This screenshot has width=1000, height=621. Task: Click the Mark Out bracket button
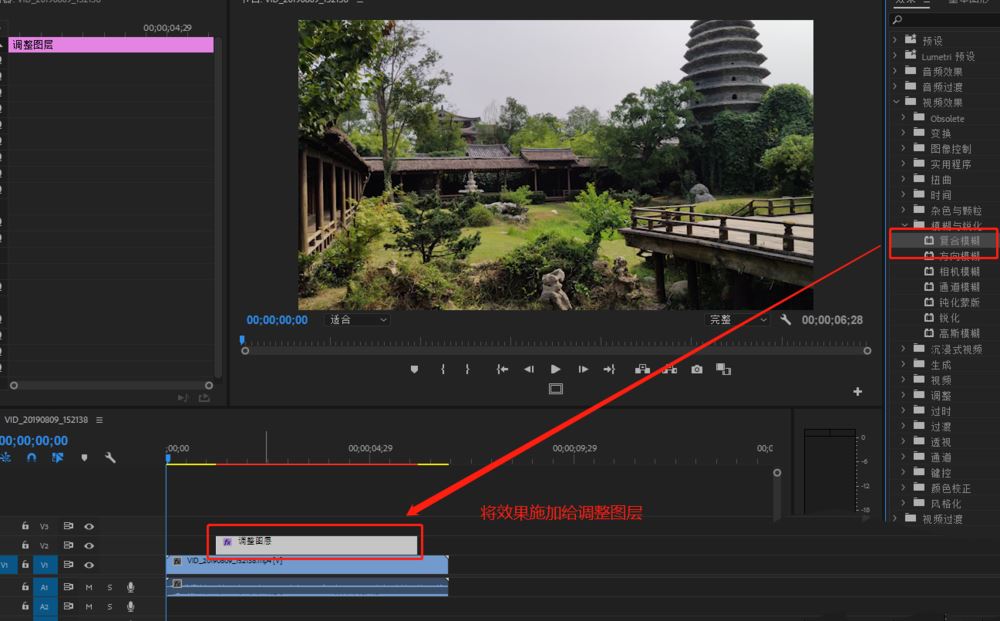(467, 369)
